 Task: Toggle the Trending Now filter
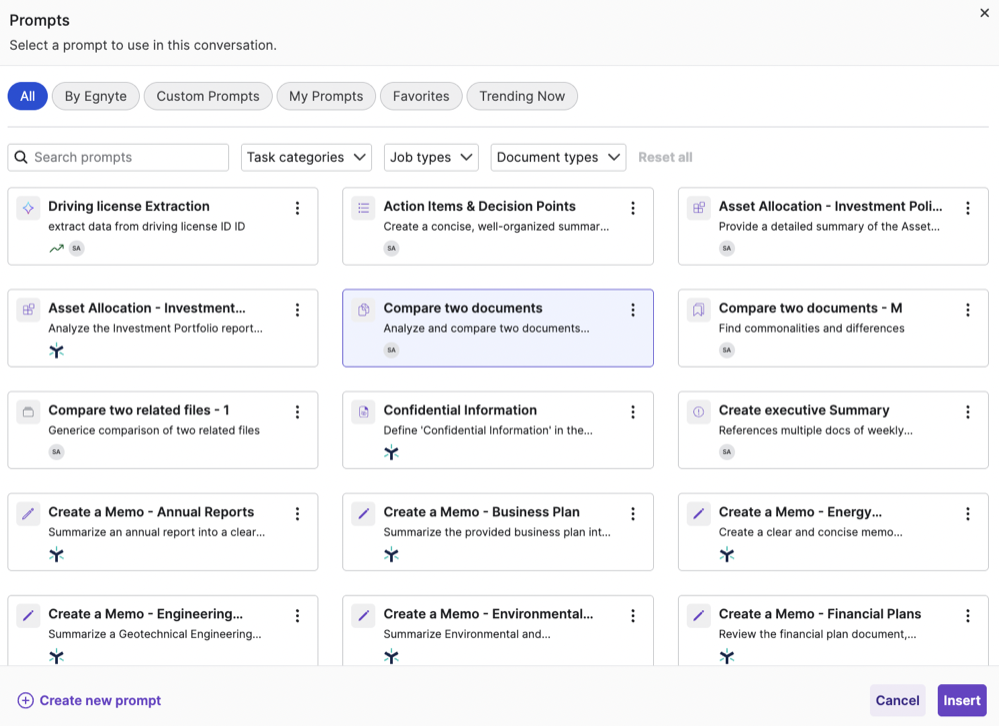point(521,96)
